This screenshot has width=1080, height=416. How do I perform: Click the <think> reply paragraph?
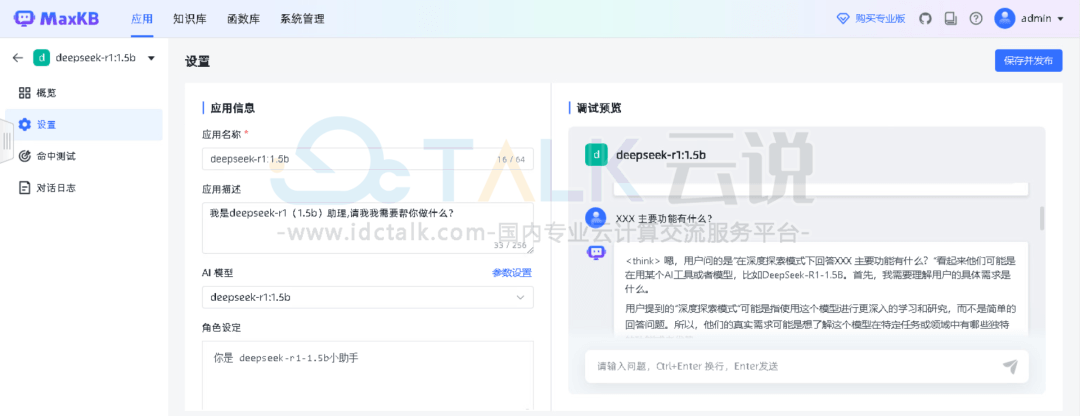[821, 276]
